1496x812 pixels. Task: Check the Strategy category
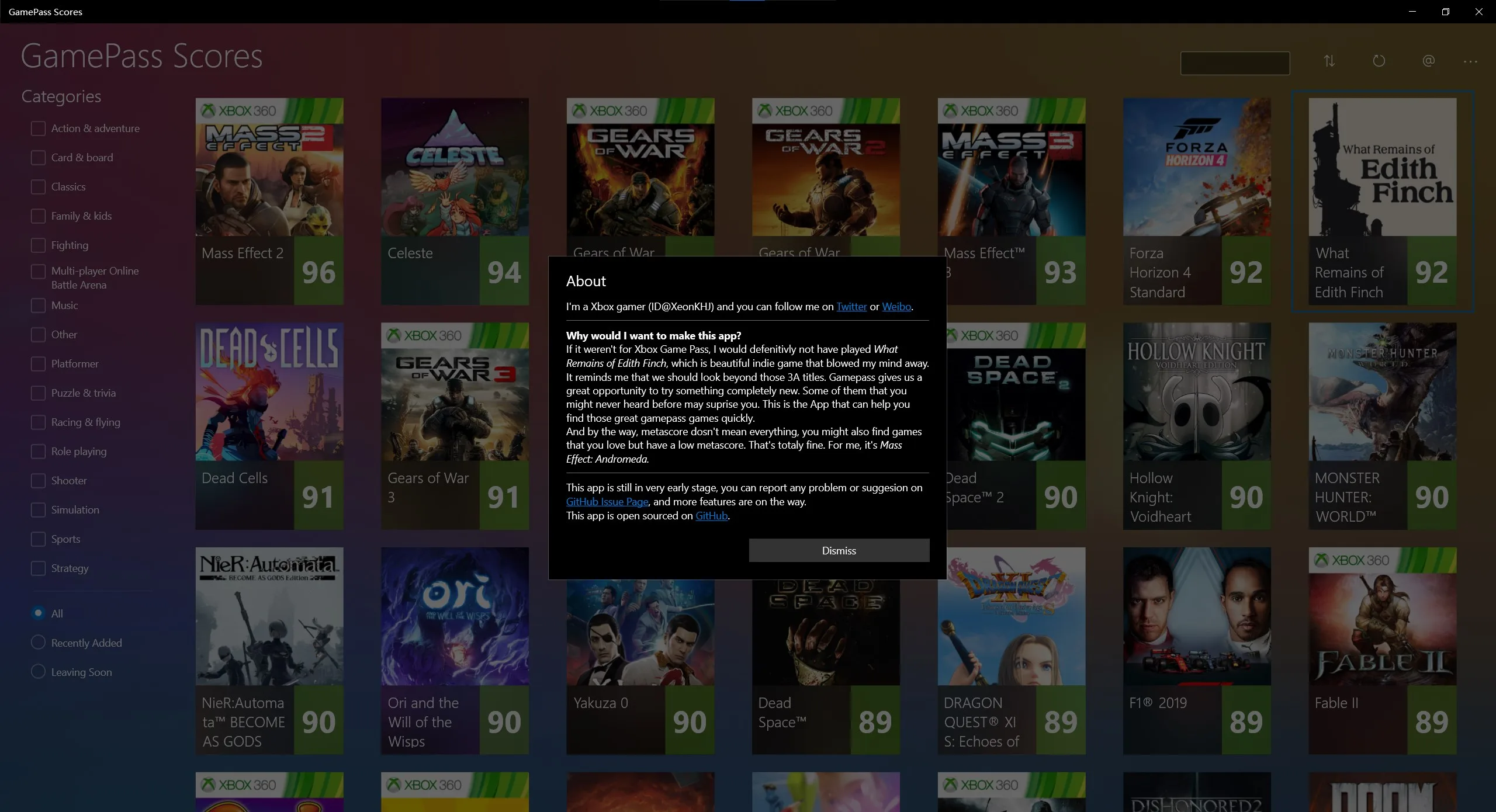38,568
